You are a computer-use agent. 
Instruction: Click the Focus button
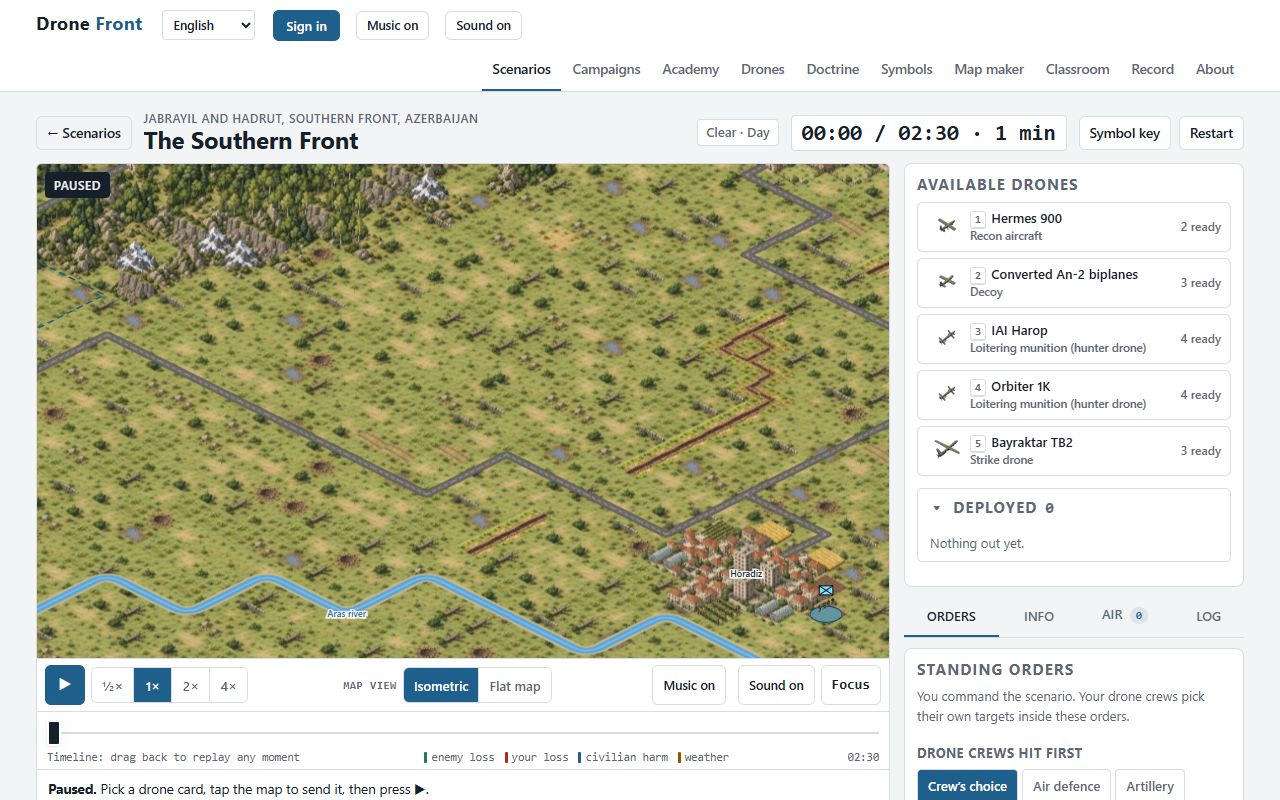[851, 685]
